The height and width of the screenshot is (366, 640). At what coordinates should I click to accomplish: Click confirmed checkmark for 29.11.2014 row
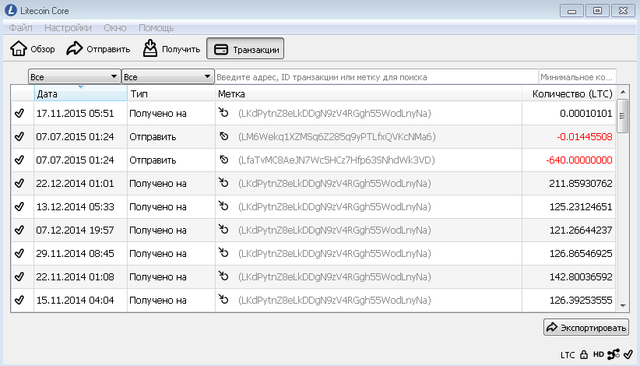[19, 253]
